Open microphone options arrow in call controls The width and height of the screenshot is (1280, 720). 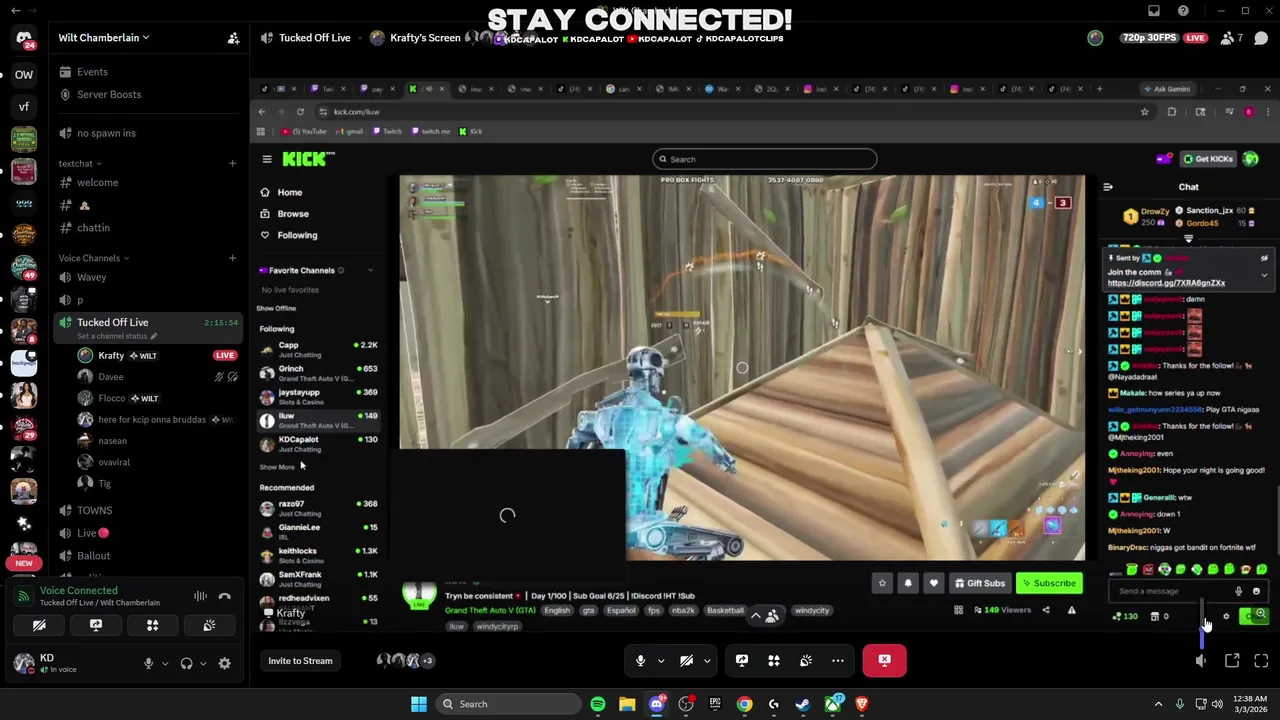661,660
